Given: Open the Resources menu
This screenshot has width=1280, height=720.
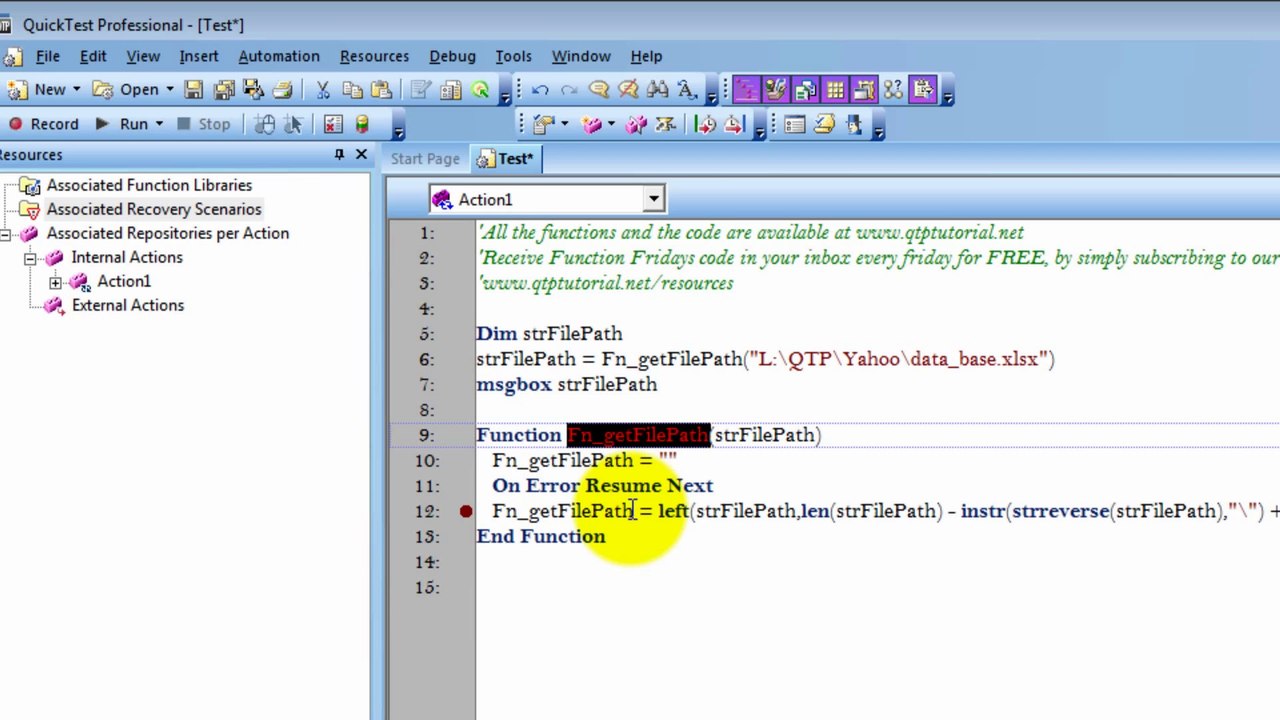Looking at the screenshot, I should 374,56.
